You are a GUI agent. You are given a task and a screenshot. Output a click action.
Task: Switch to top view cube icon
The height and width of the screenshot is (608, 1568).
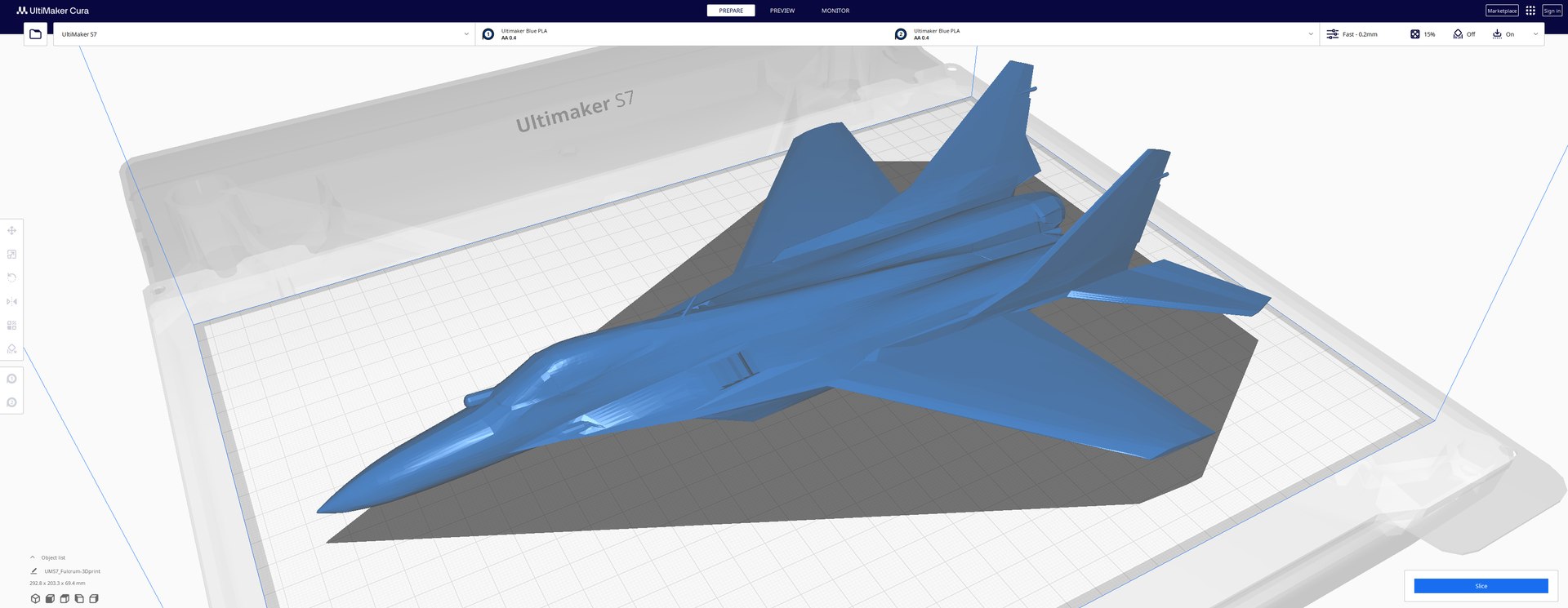(65, 598)
